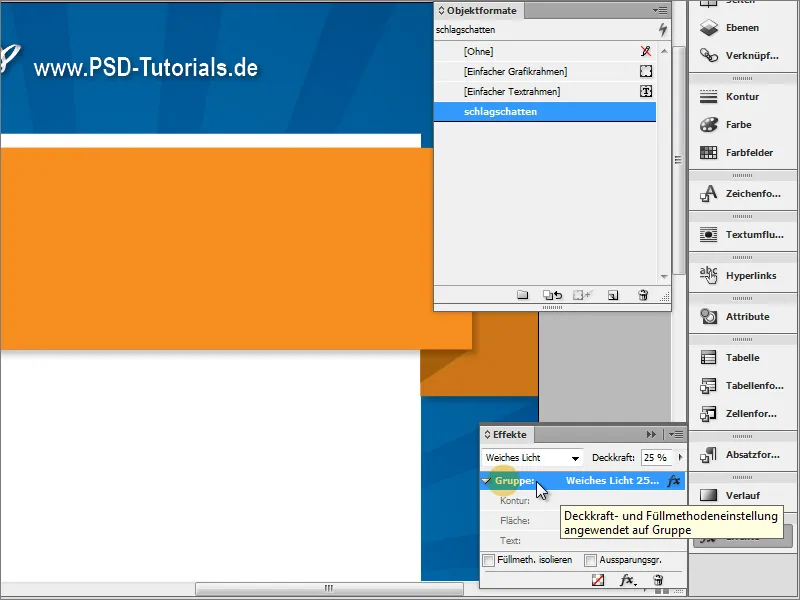Click fx icon on Gruppe row
Image resolution: width=800 pixels, height=600 pixels.
pos(673,481)
